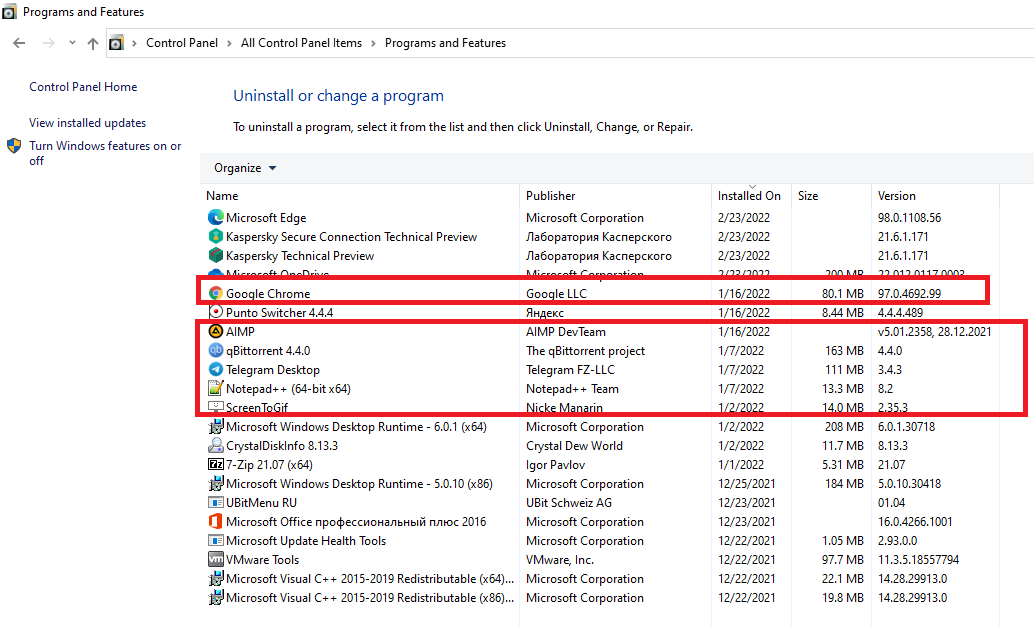Screen dimensions: 1034x627
Task: Click the UBitMenu RU icon
Action: coord(216,502)
